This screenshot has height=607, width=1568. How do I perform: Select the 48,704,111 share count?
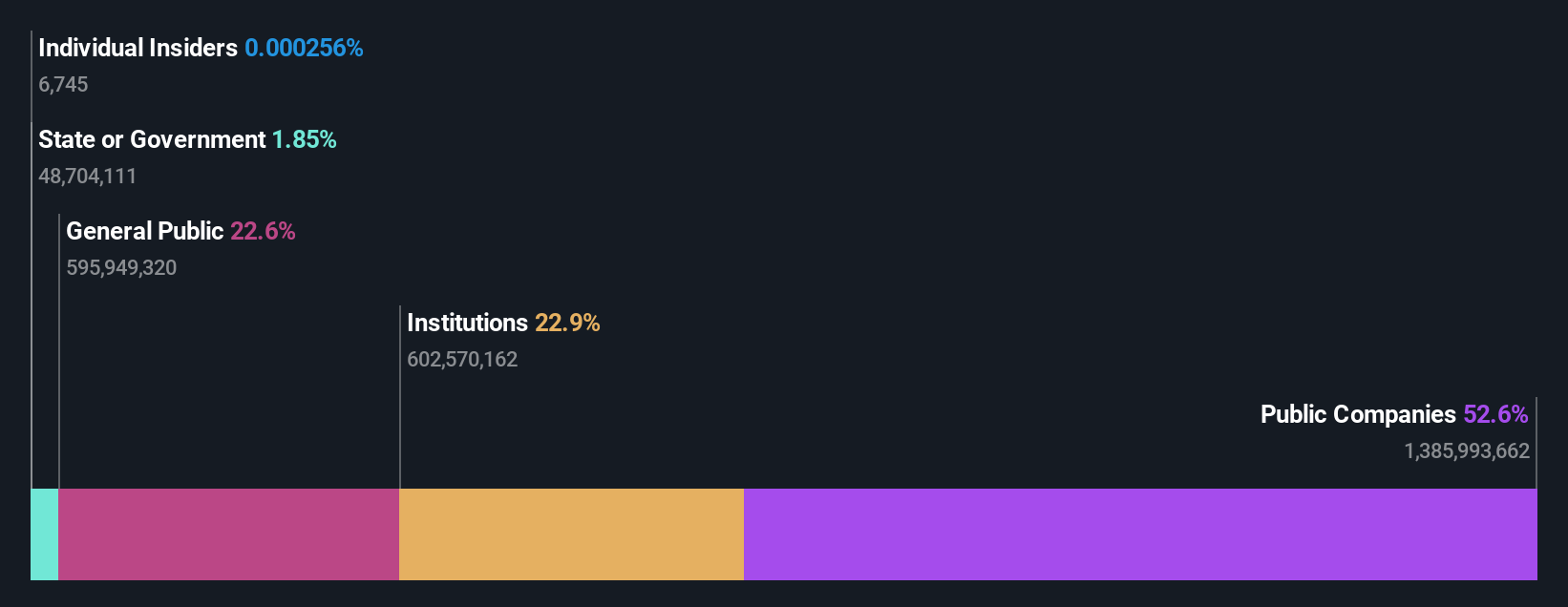click(88, 176)
